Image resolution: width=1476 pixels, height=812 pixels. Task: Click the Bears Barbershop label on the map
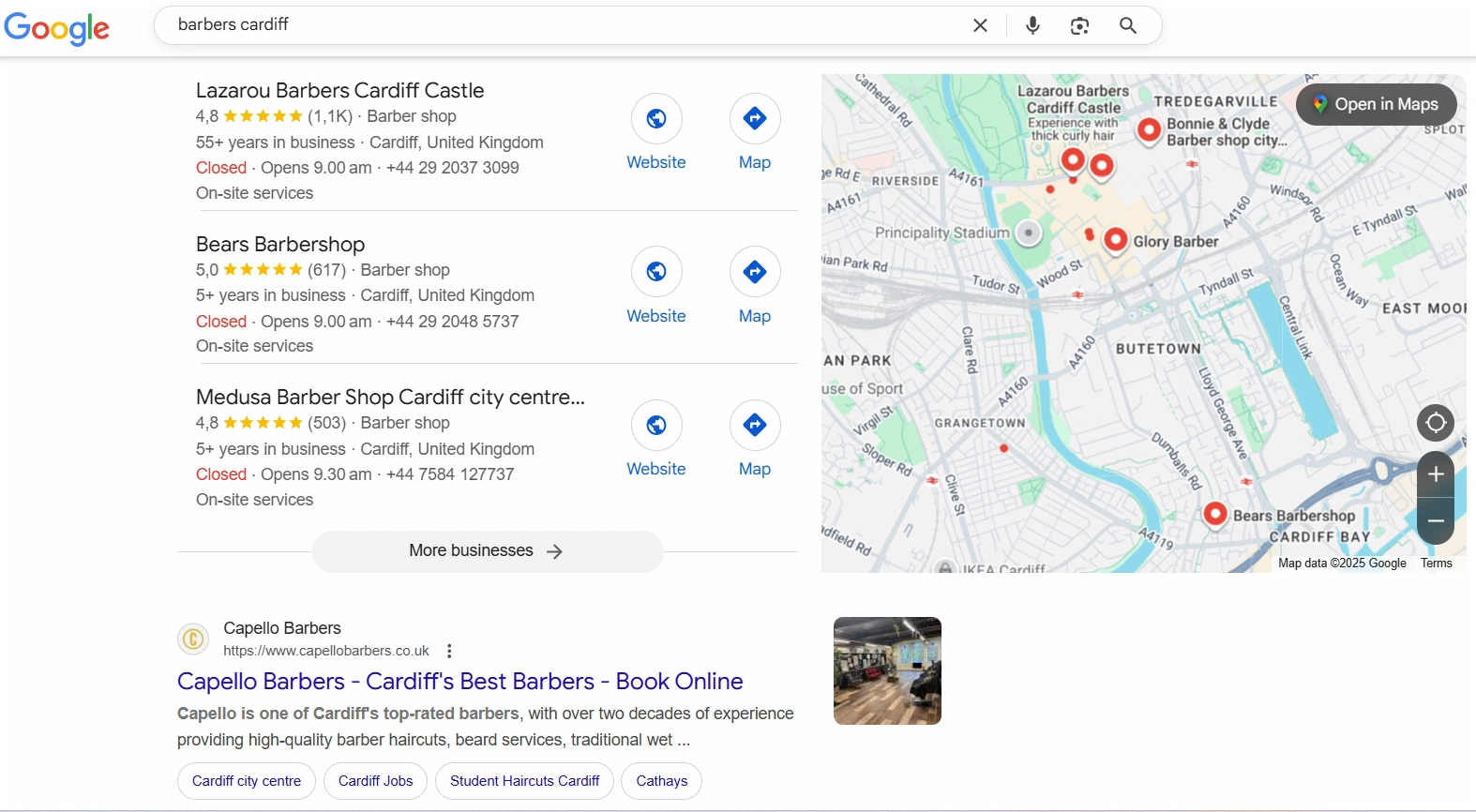(1294, 516)
